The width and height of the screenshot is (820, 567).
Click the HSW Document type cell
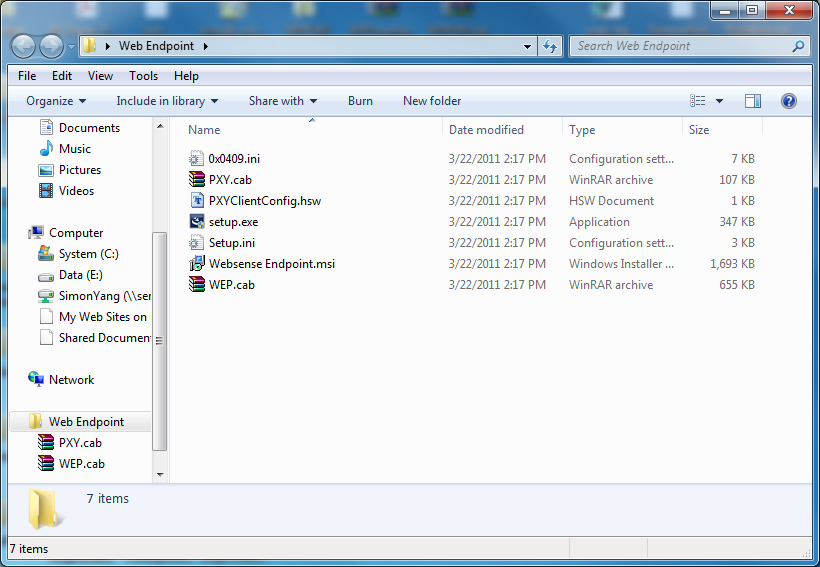coord(611,201)
